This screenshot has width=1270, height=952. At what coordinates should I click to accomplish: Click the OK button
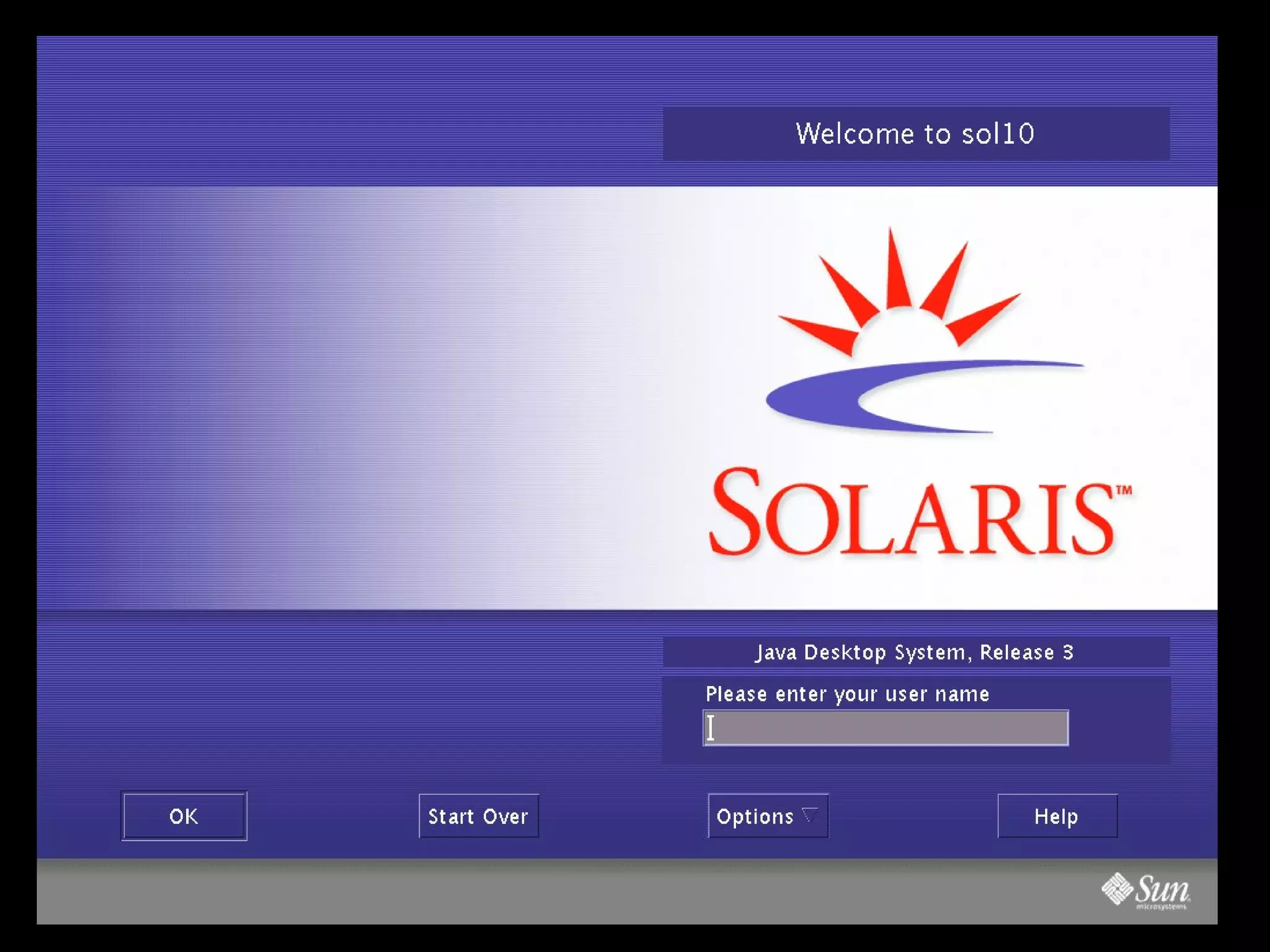click(x=184, y=816)
